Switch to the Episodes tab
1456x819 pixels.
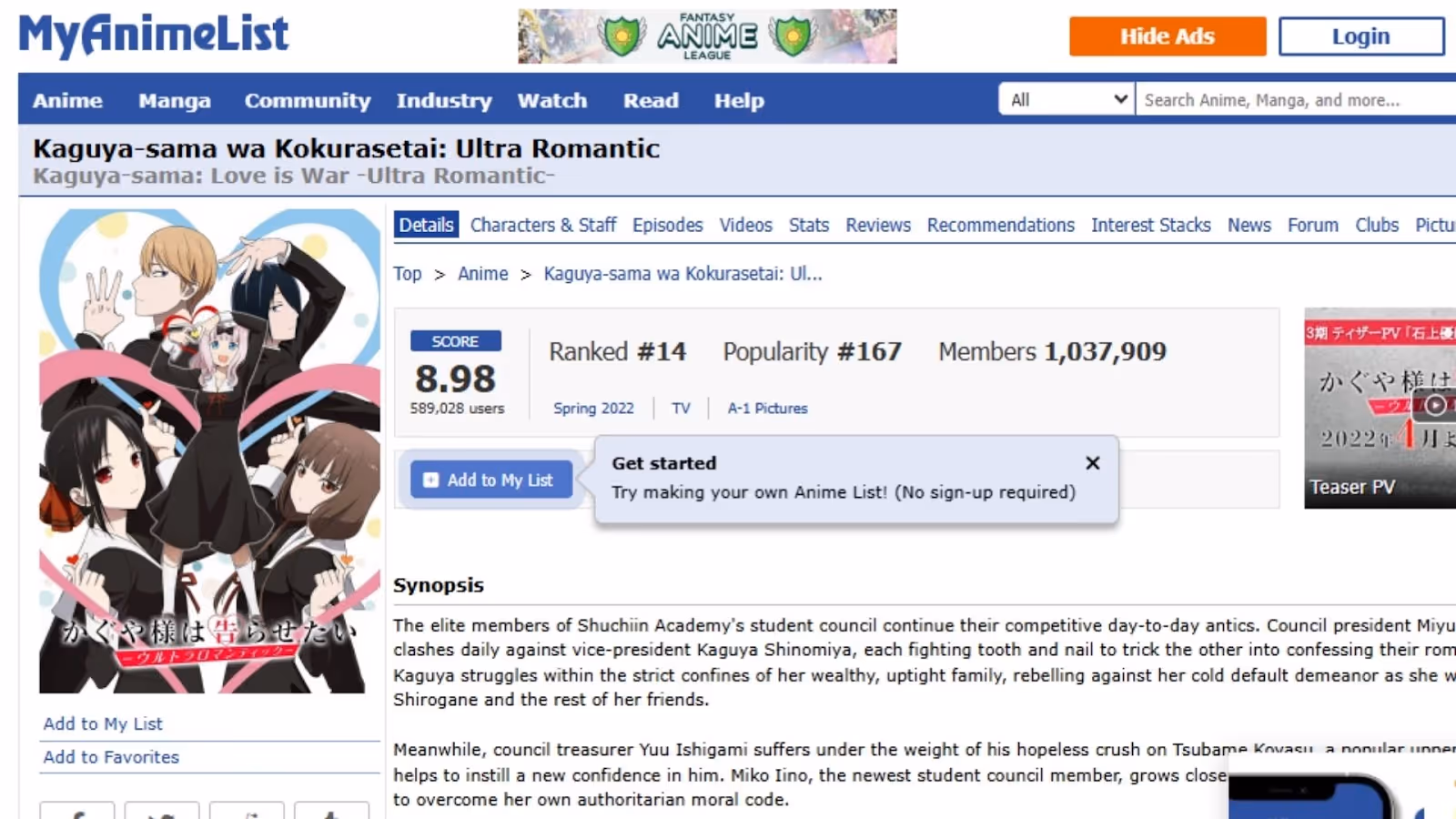click(x=668, y=225)
